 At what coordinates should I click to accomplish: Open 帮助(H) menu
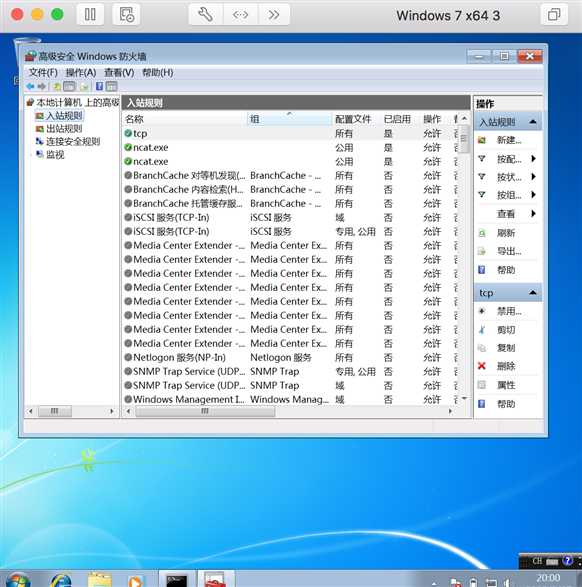click(158, 73)
